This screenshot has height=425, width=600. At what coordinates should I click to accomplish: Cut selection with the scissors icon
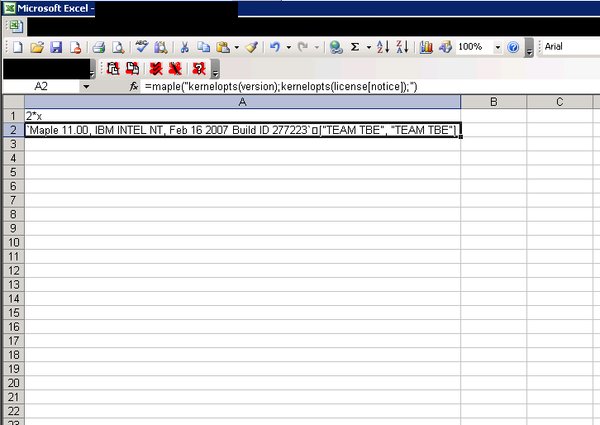pyautogui.click(x=184, y=47)
